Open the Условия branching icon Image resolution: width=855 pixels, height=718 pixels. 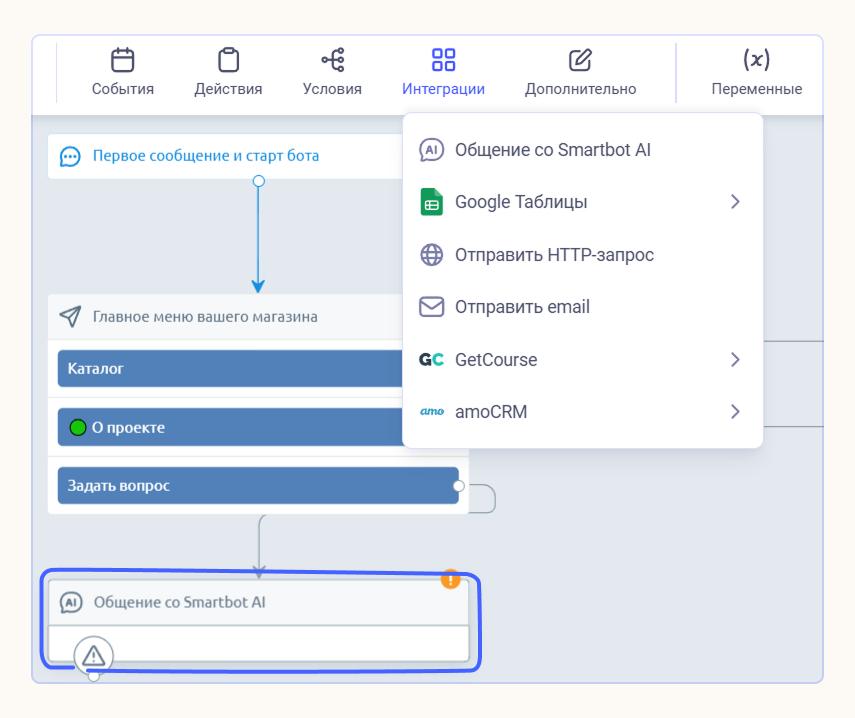click(332, 60)
